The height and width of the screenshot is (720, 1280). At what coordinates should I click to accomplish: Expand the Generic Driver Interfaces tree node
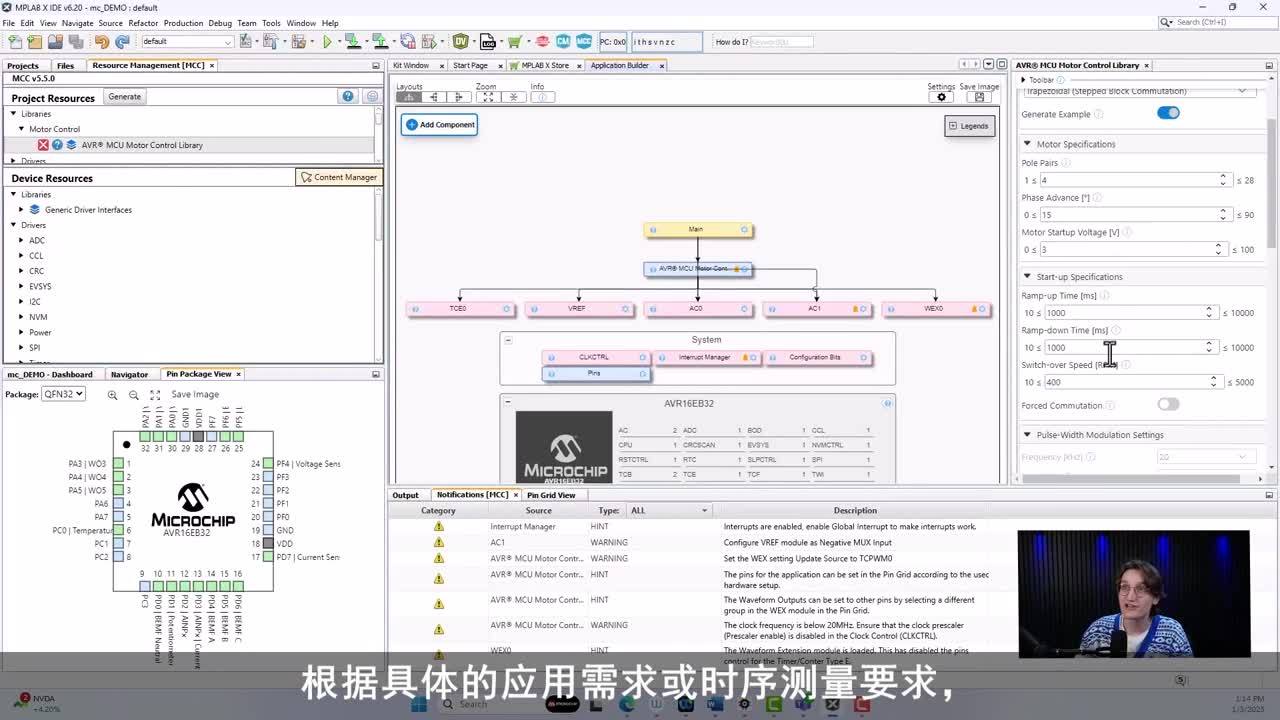(21, 210)
